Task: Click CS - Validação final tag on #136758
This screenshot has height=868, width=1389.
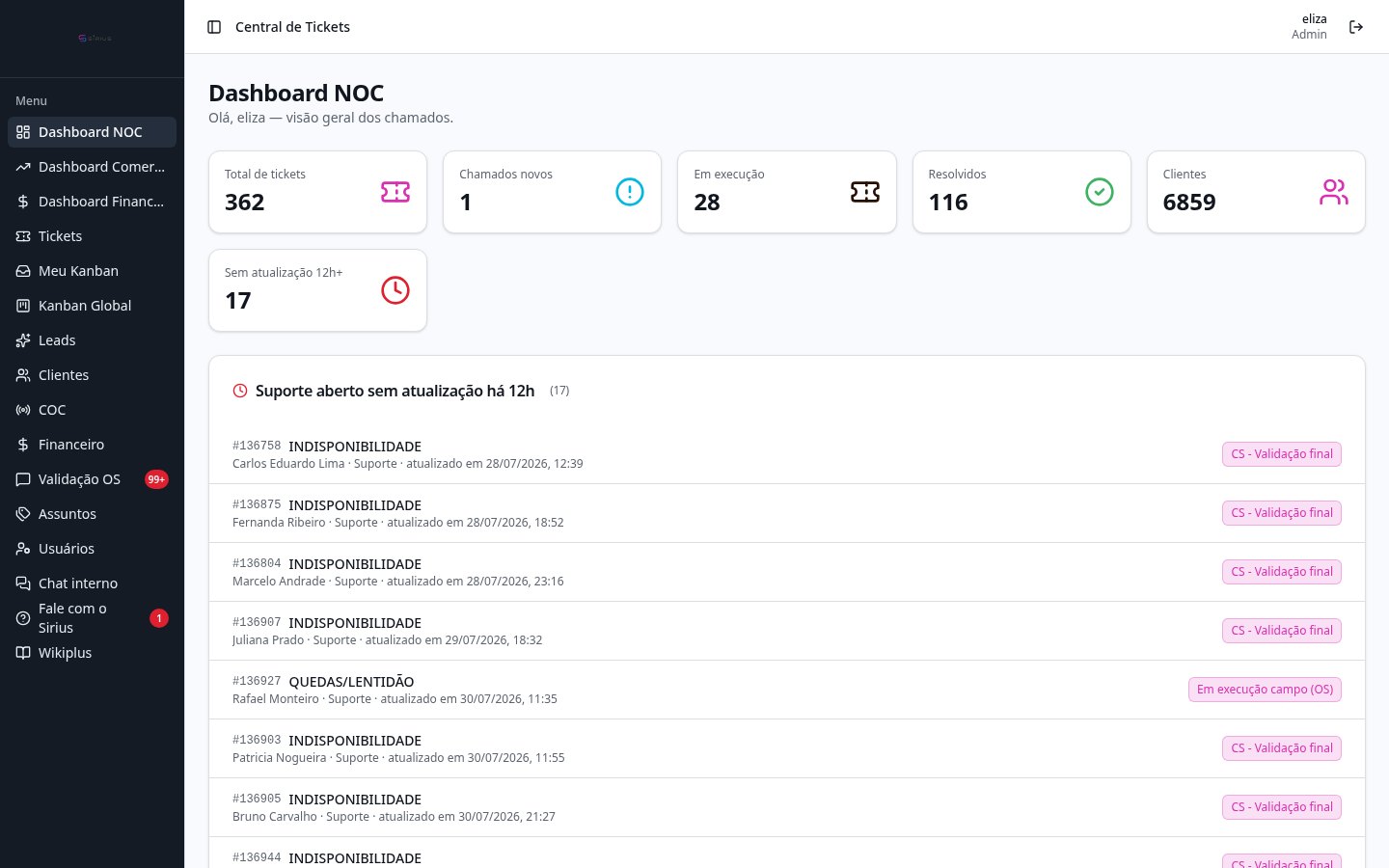Action: point(1282,454)
